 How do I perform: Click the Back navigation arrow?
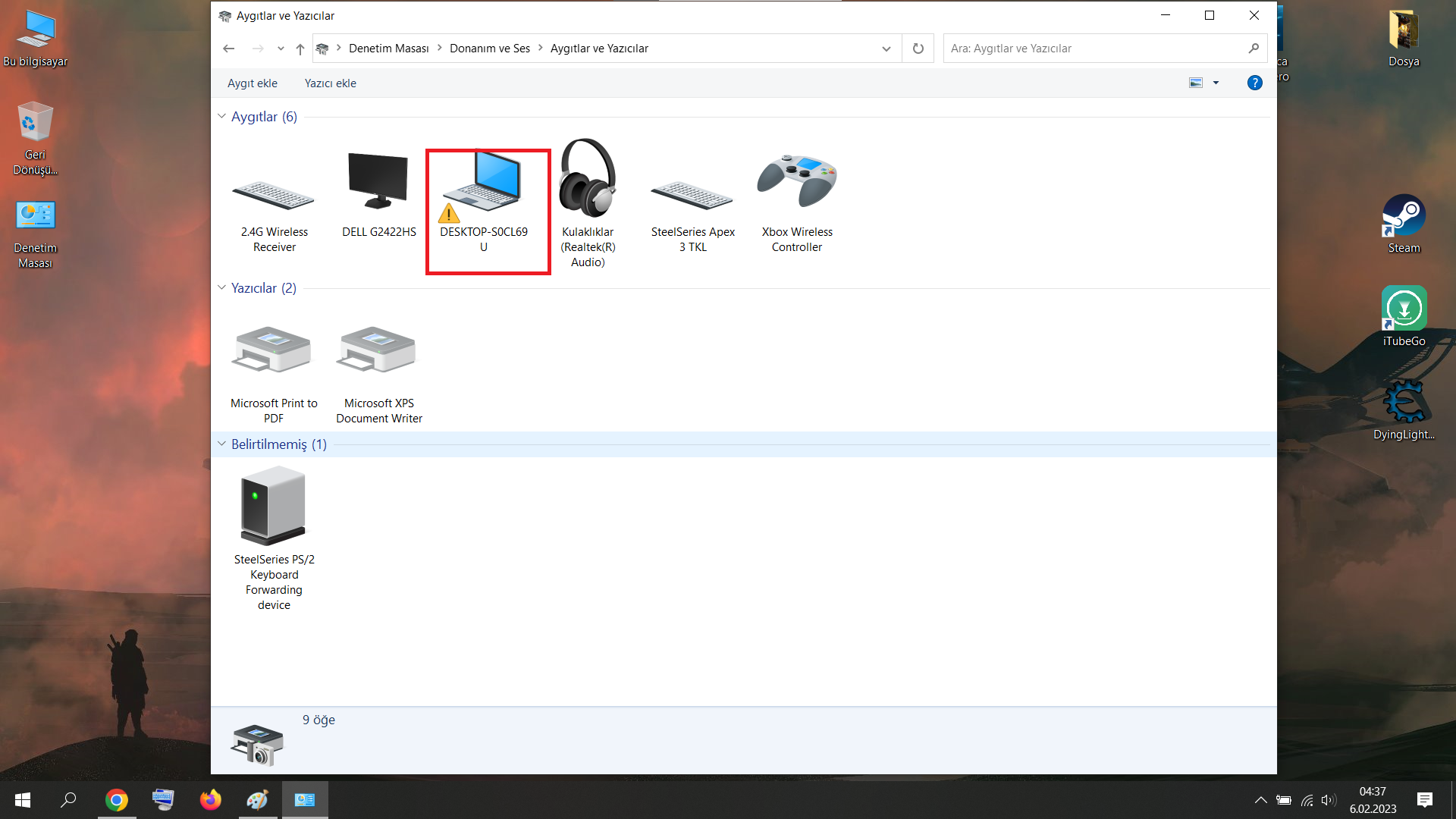[229, 49]
